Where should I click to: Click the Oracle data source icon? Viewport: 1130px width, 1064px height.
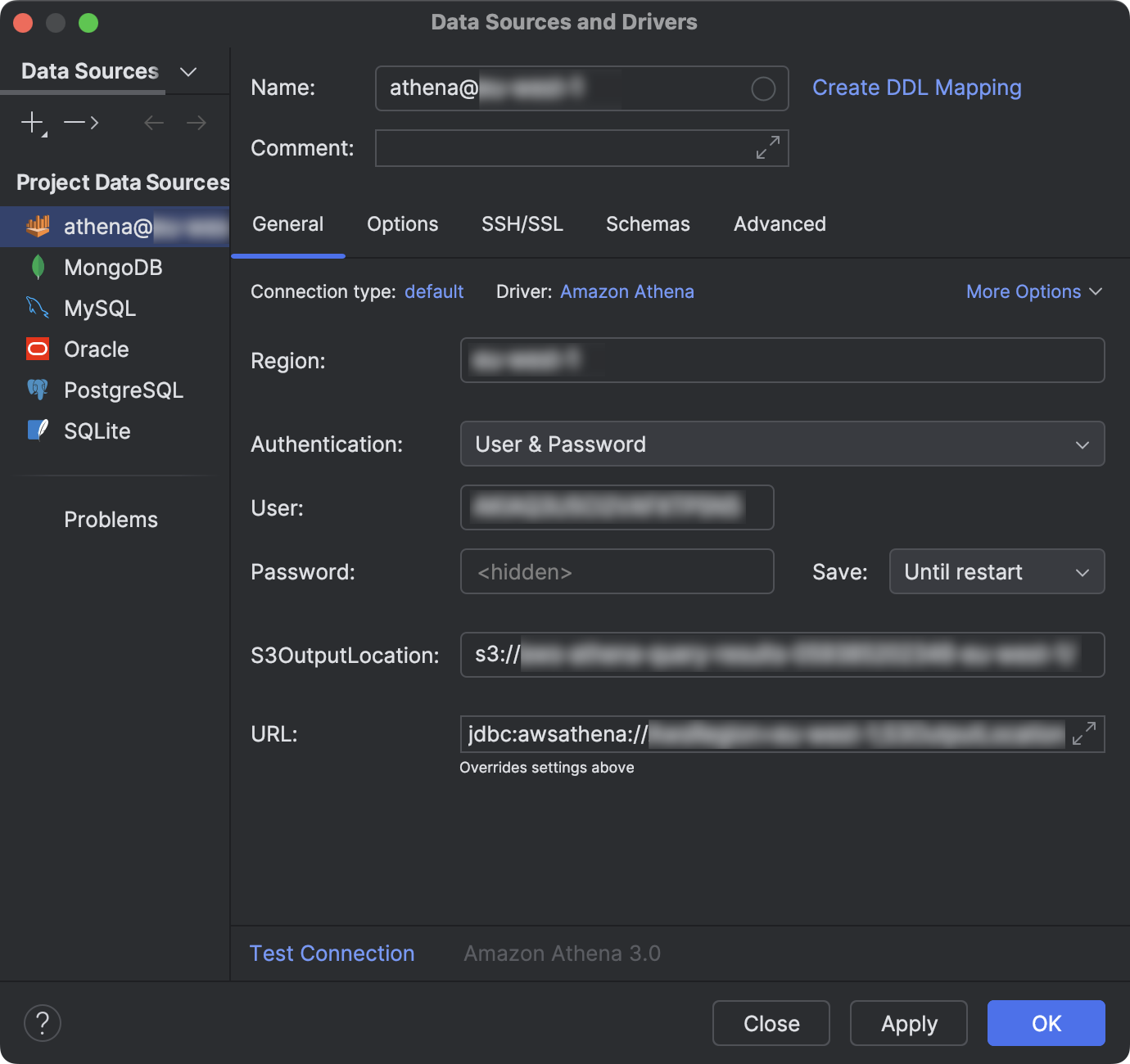click(37, 349)
